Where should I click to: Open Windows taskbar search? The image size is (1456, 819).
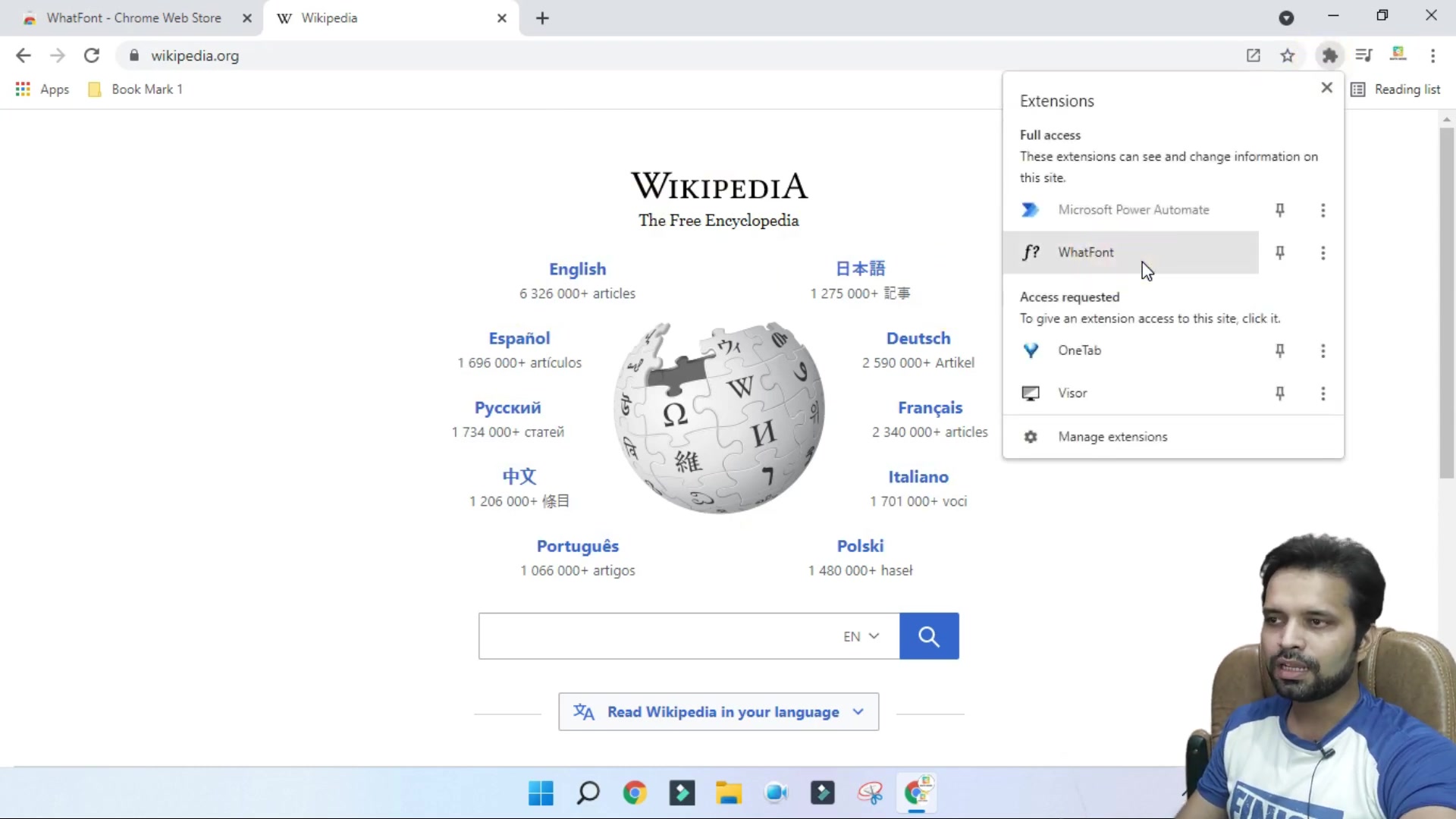coord(588,793)
